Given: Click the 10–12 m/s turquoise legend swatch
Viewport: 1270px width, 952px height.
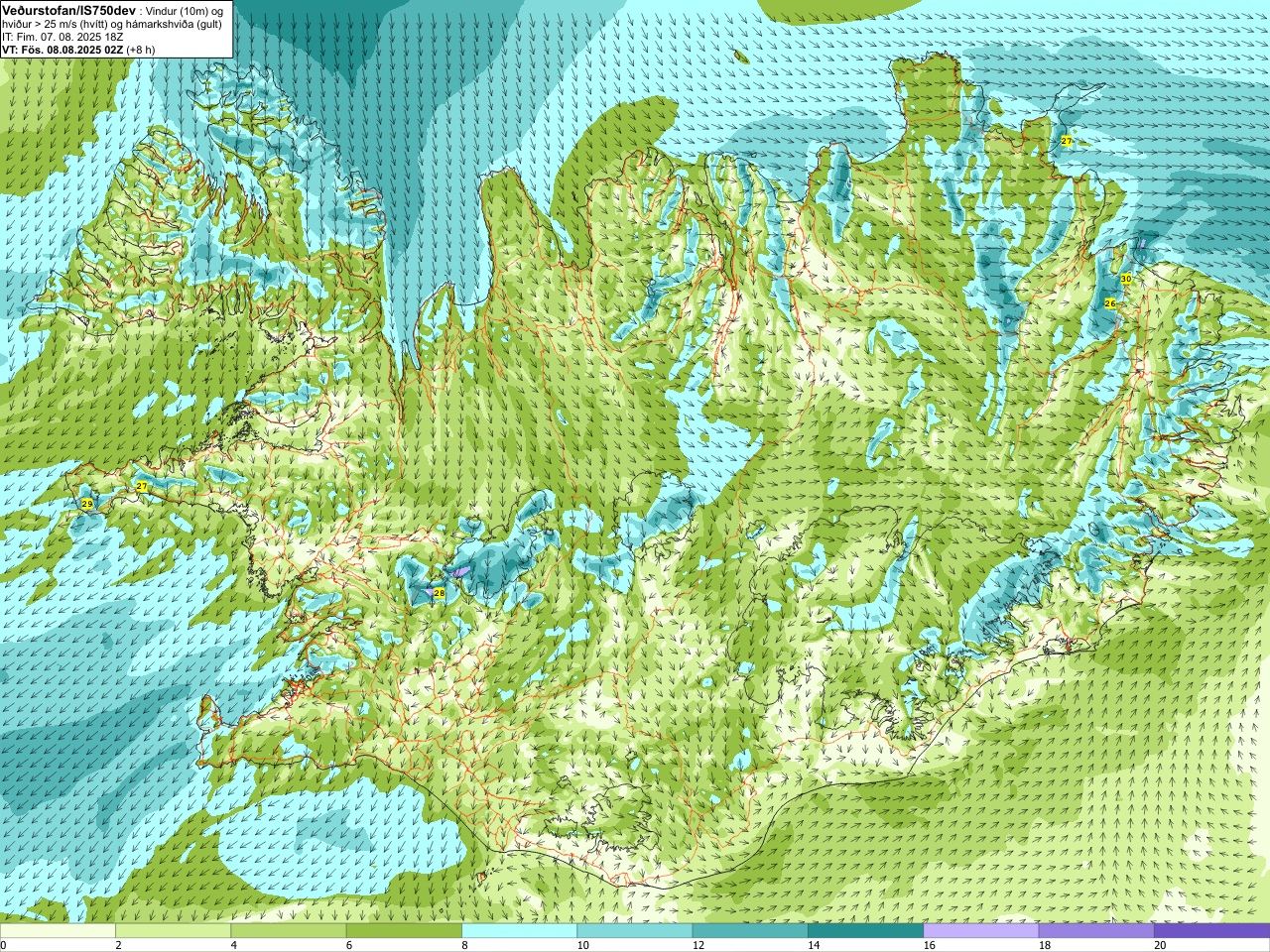Looking at the screenshot, I should 634,931.
